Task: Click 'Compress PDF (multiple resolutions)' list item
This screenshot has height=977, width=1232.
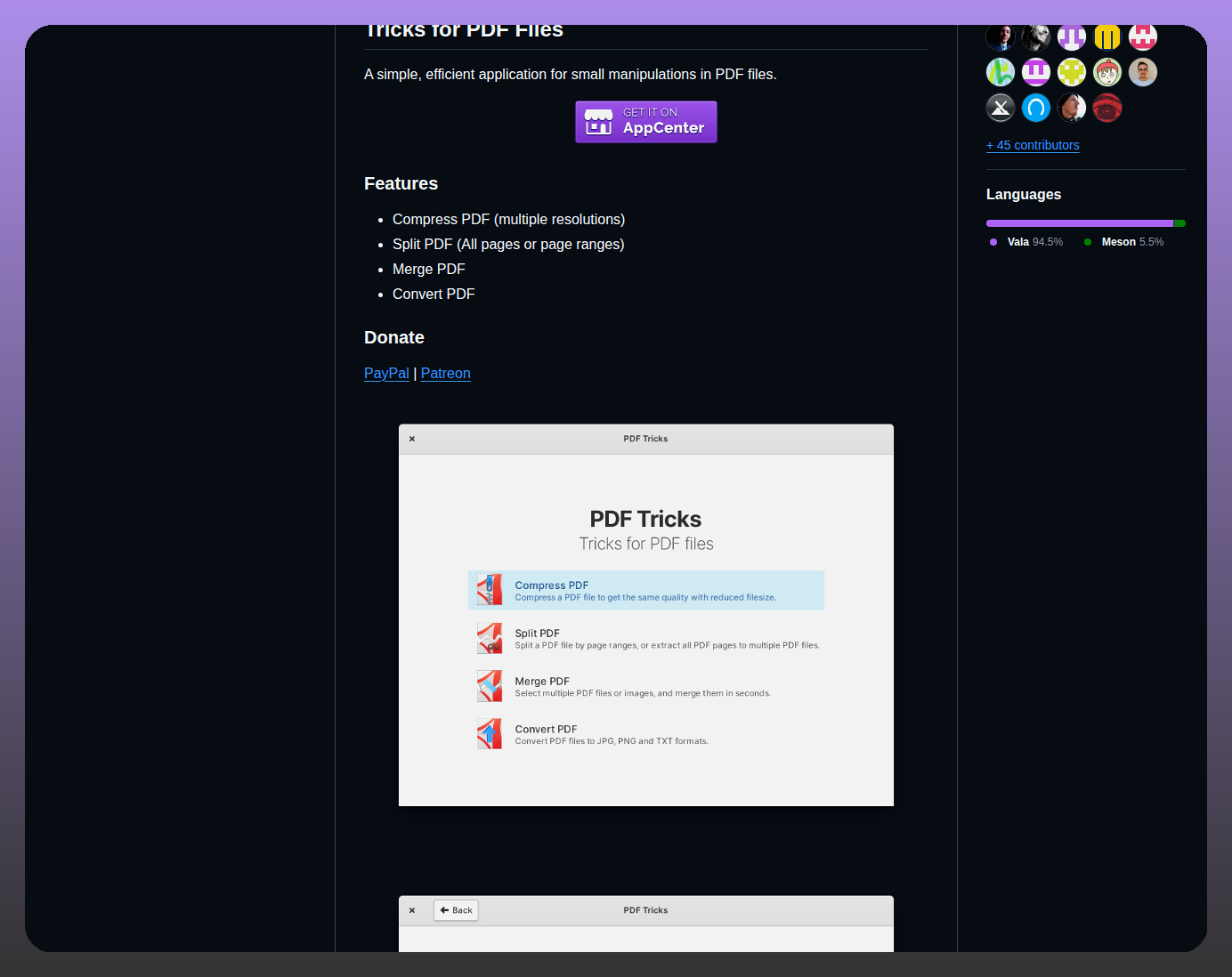Action: [509, 219]
